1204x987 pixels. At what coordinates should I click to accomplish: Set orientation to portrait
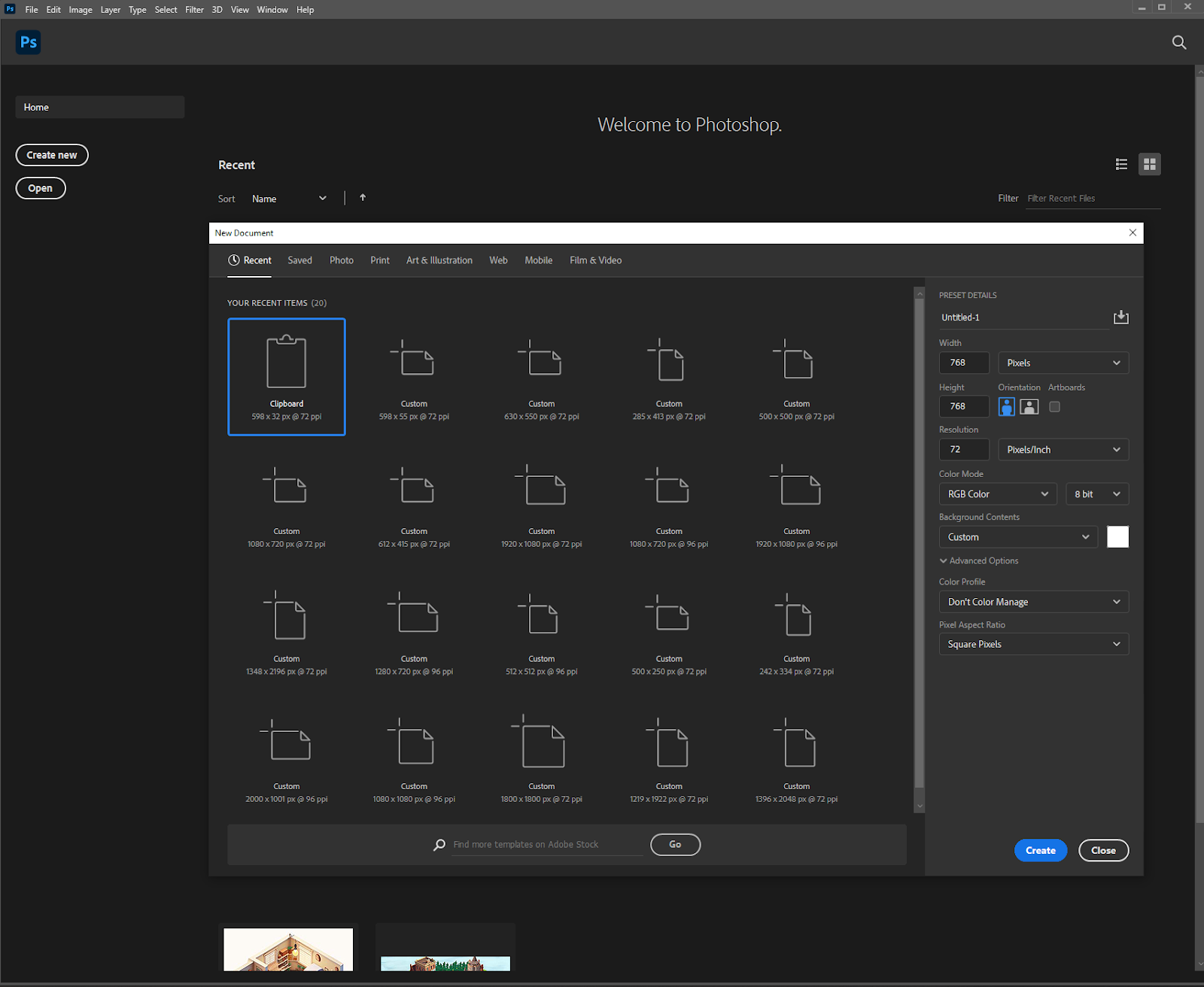click(1006, 406)
